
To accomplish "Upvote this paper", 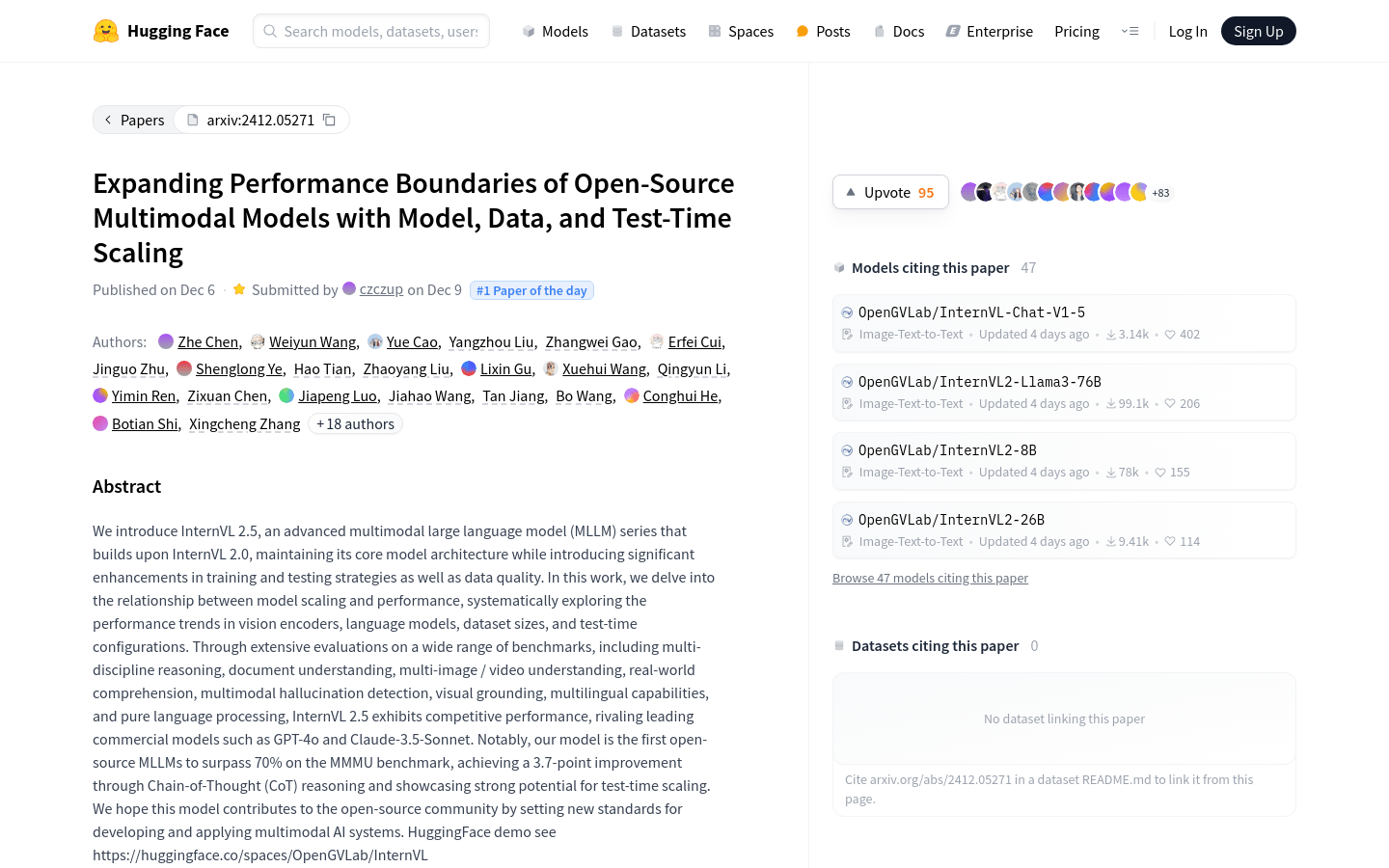I will [x=890, y=192].
